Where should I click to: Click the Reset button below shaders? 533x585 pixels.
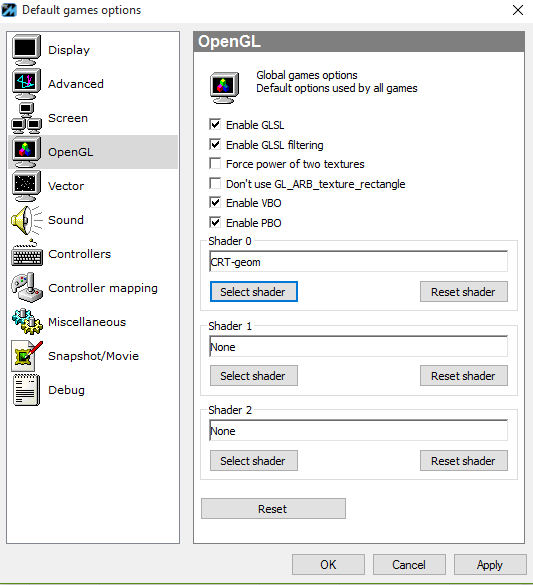click(x=273, y=509)
